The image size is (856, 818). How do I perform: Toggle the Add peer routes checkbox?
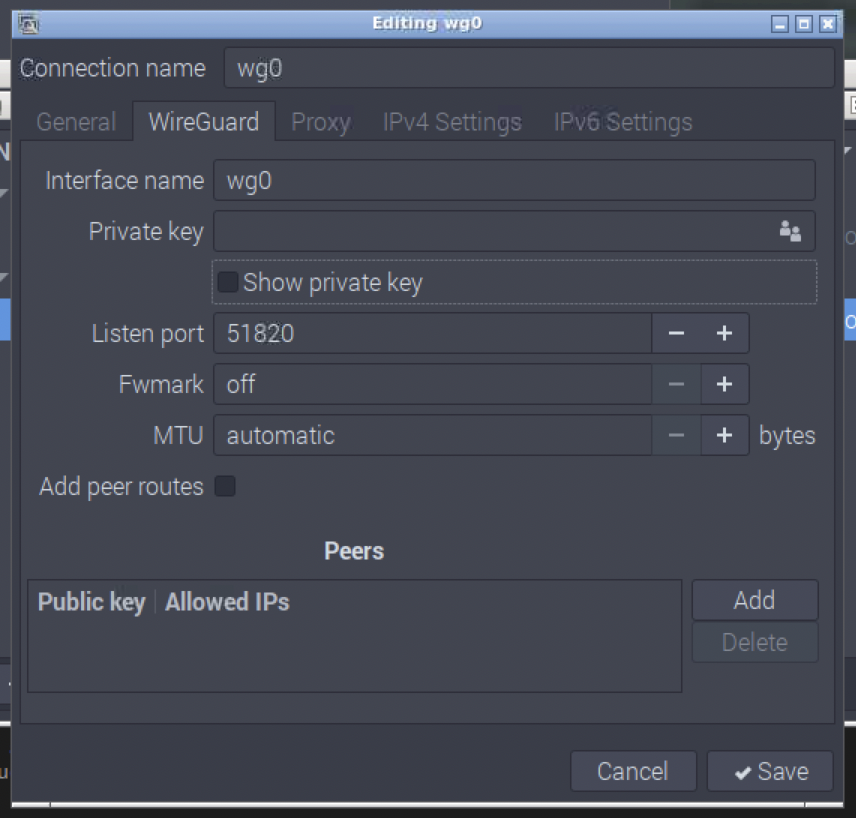pyautogui.click(x=225, y=486)
